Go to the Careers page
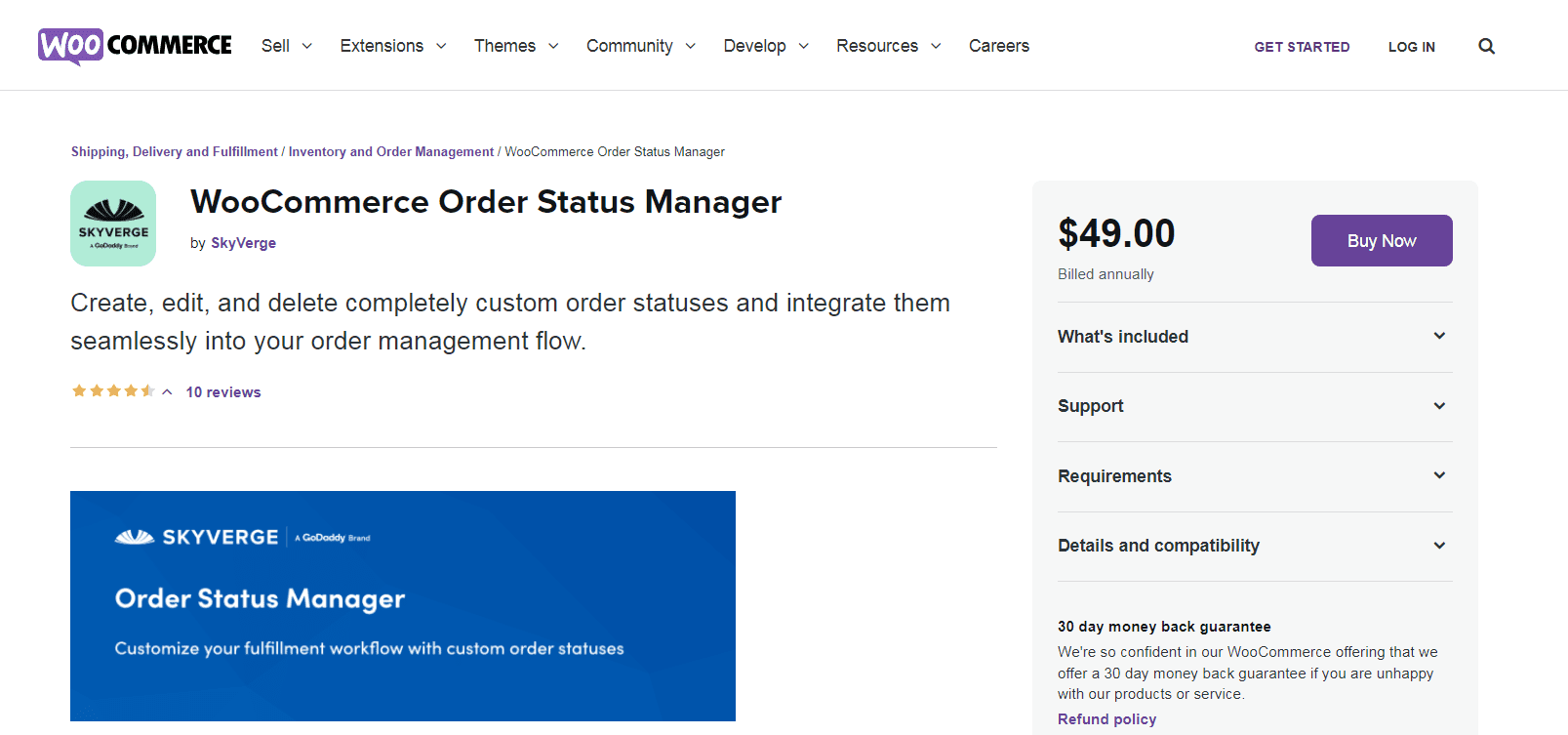This screenshot has height=735, width=1568. point(999,46)
